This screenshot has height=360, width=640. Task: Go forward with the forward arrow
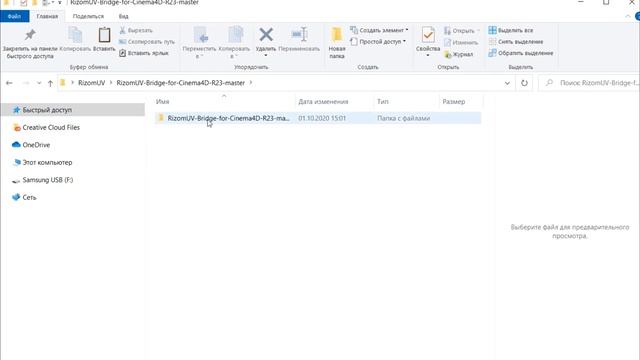[25, 83]
